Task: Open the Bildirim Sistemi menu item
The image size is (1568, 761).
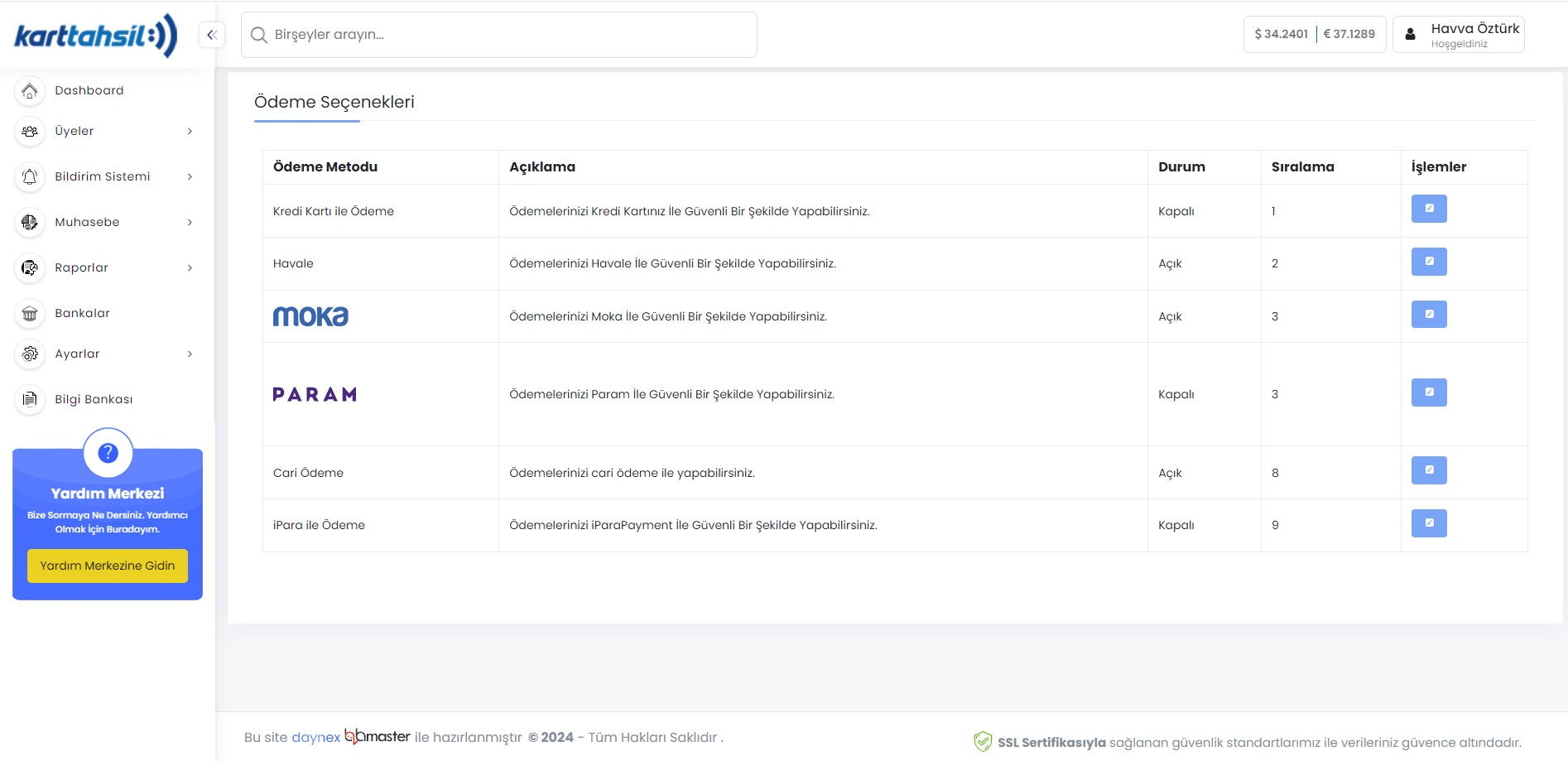Action: tap(103, 176)
